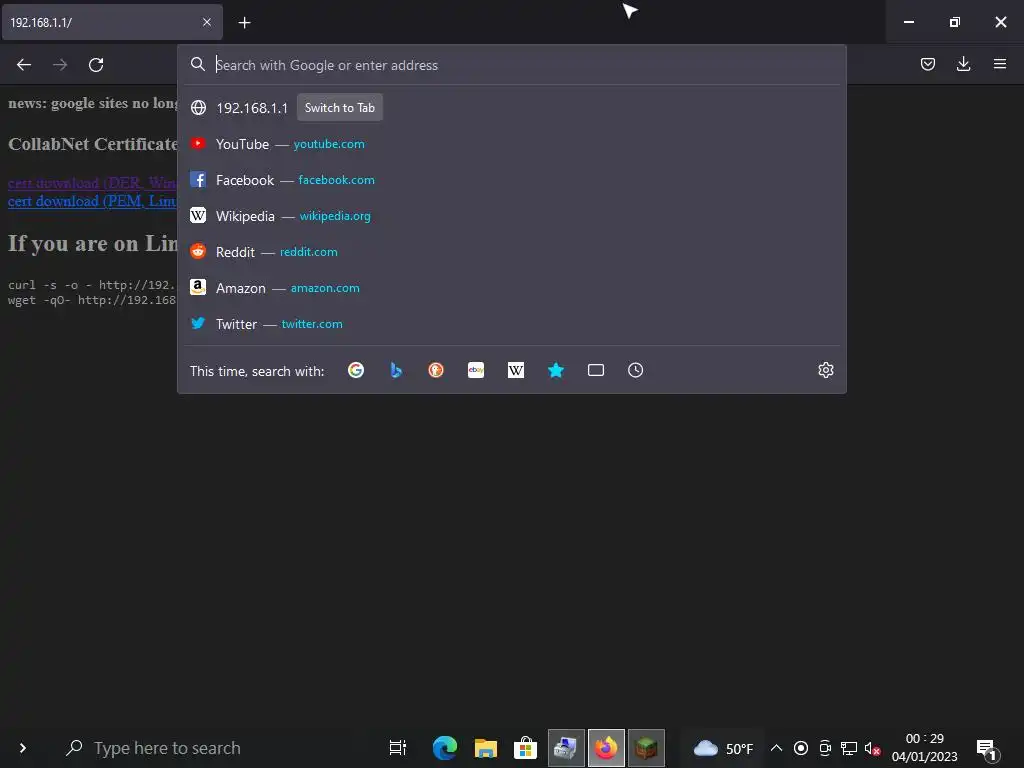The image size is (1024, 768).
Task: Search in open Tabs icon
Action: point(596,370)
